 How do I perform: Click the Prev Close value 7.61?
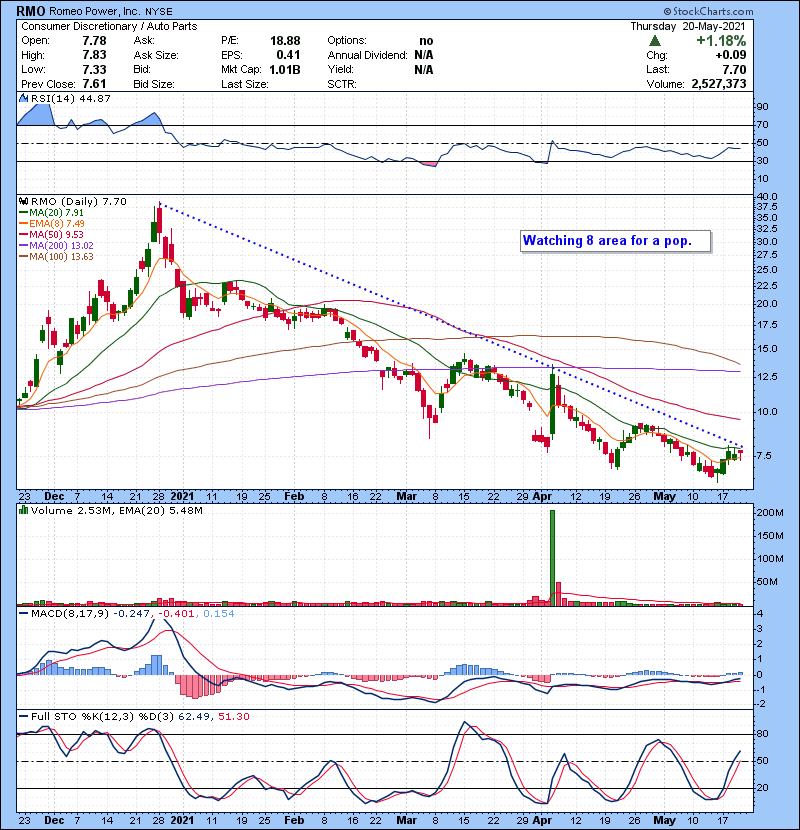94,84
